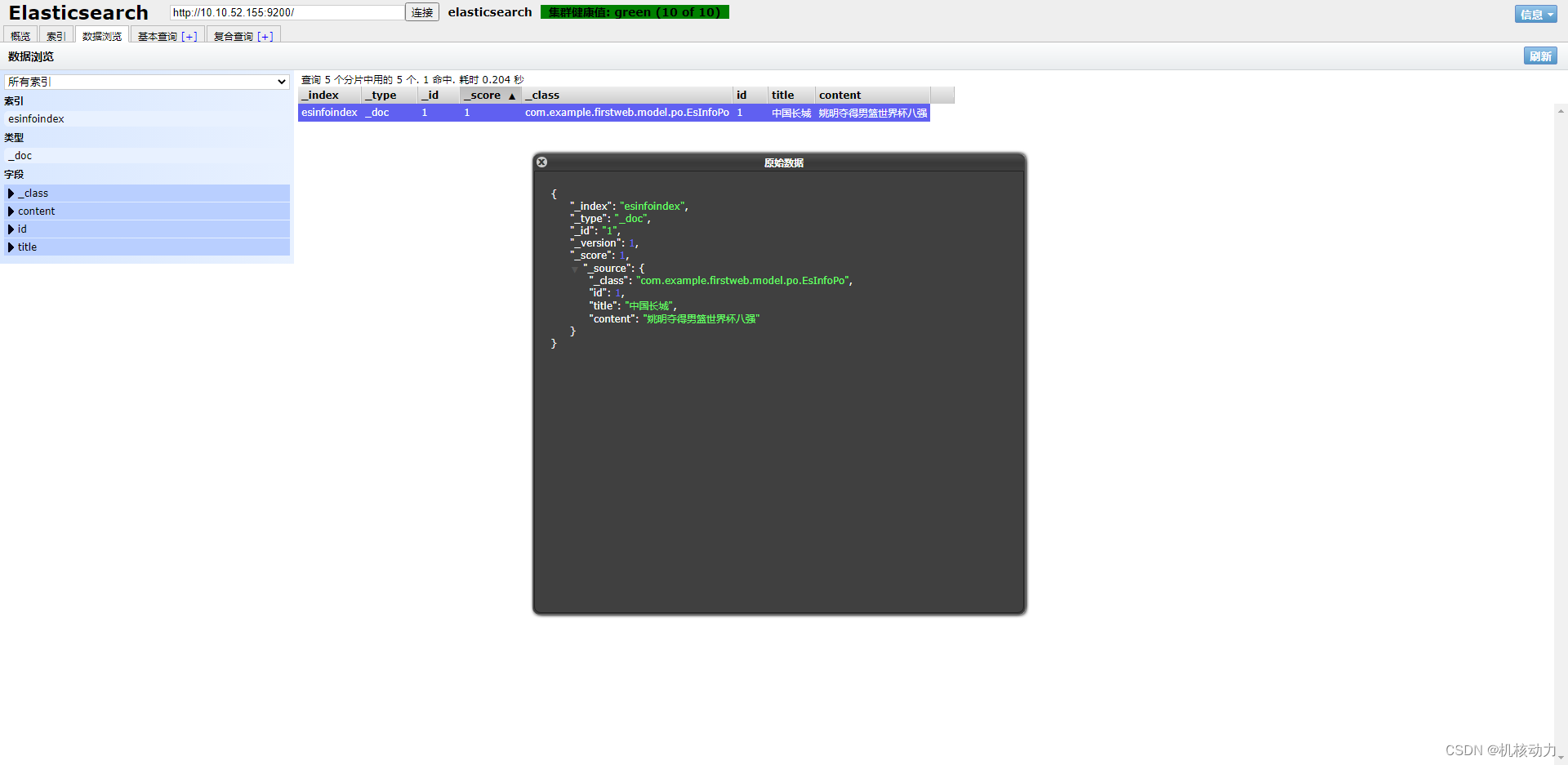Image resolution: width=1568 pixels, height=765 pixels.
Task: Focus the server URL input field
Action: pyautogui.click(x=287, y=12)
